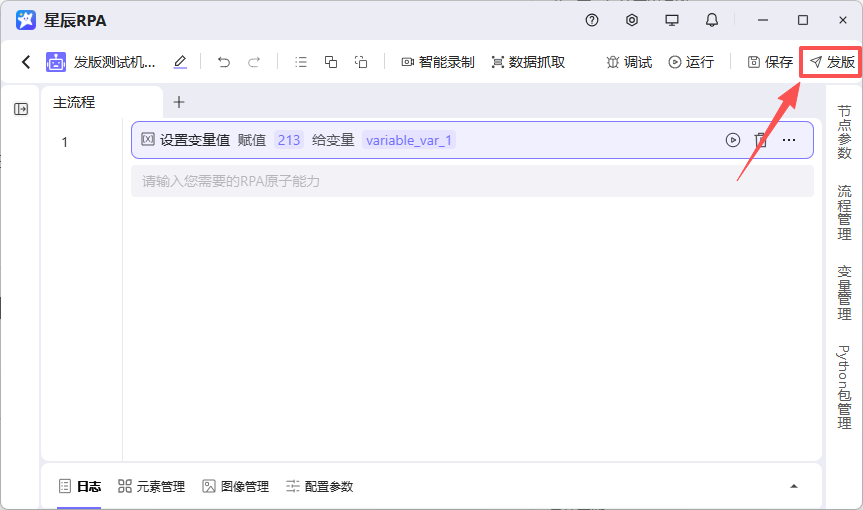Click the 发版测试机... project name
Viewport: 863px width, 510px height.
[x=114, y=62]
